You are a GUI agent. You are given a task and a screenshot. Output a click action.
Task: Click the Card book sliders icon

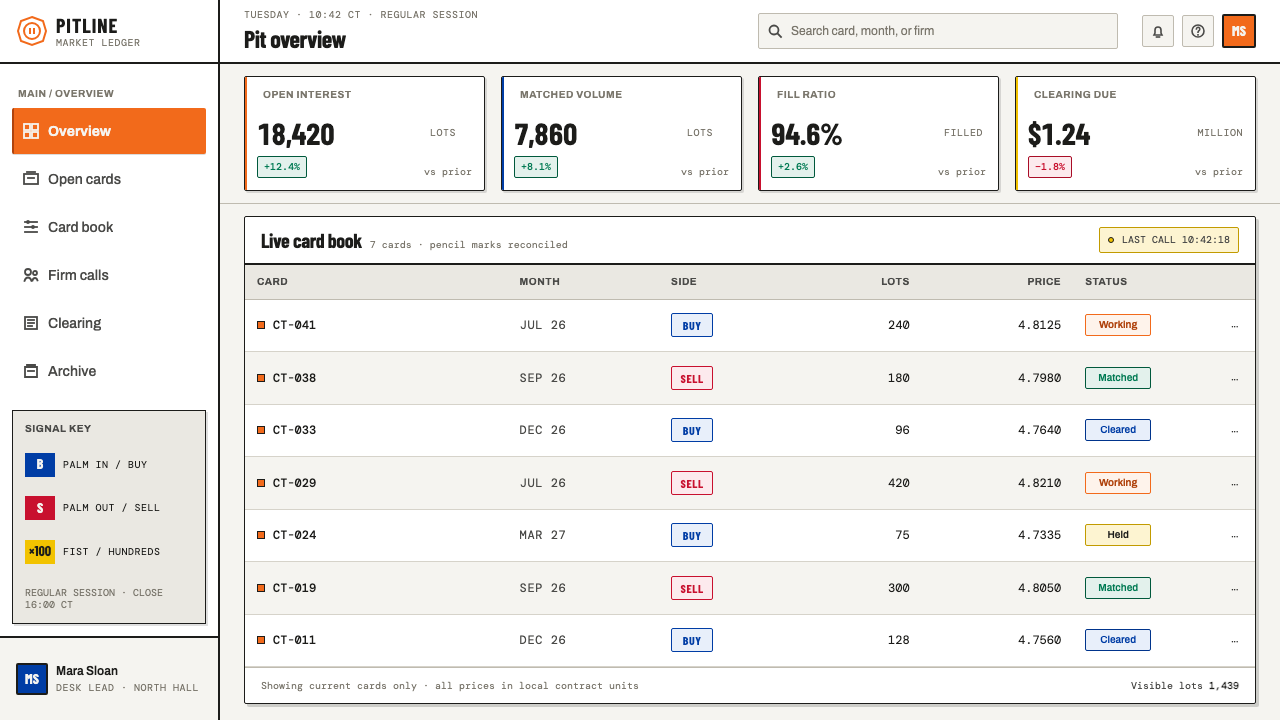point(31,227)
